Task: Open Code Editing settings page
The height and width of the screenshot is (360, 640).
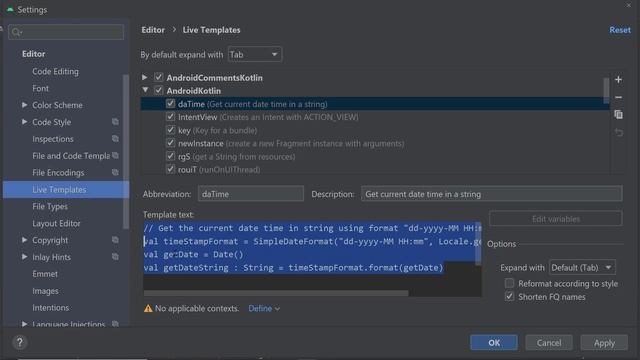Action: (x=55, y=71)
